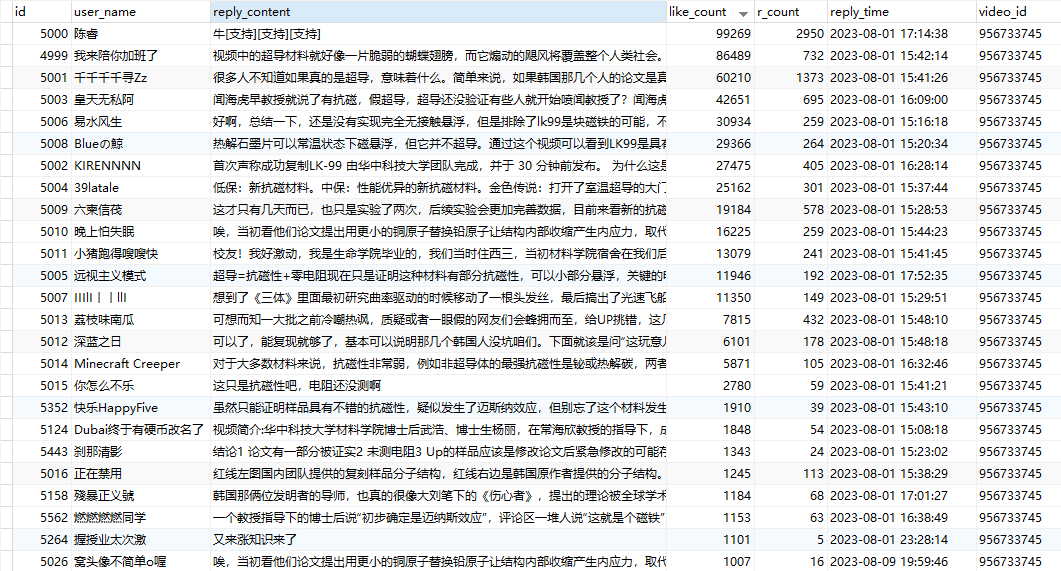The width and height of the screenshot is (1061, 571).
Task: Select the video_id column header
Action: 1018,12
